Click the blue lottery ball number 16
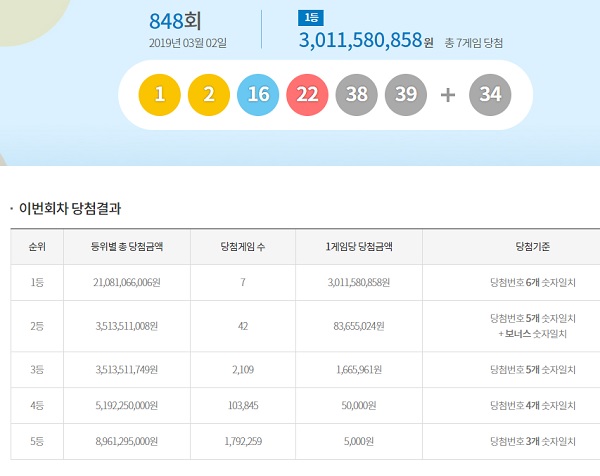The image size is (600, 476). coord(258,95)
